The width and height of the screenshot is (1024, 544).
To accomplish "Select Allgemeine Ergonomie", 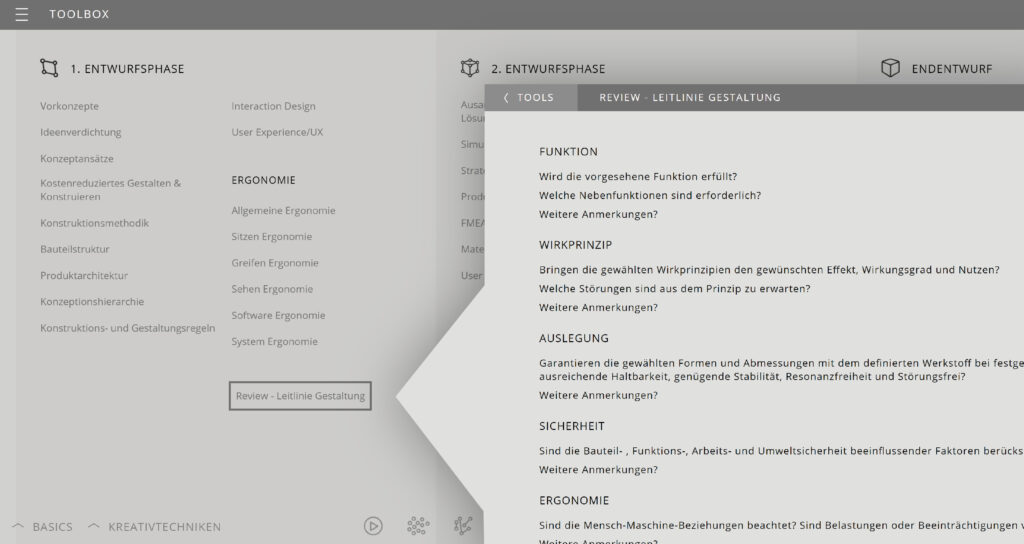I will (283, 211).
